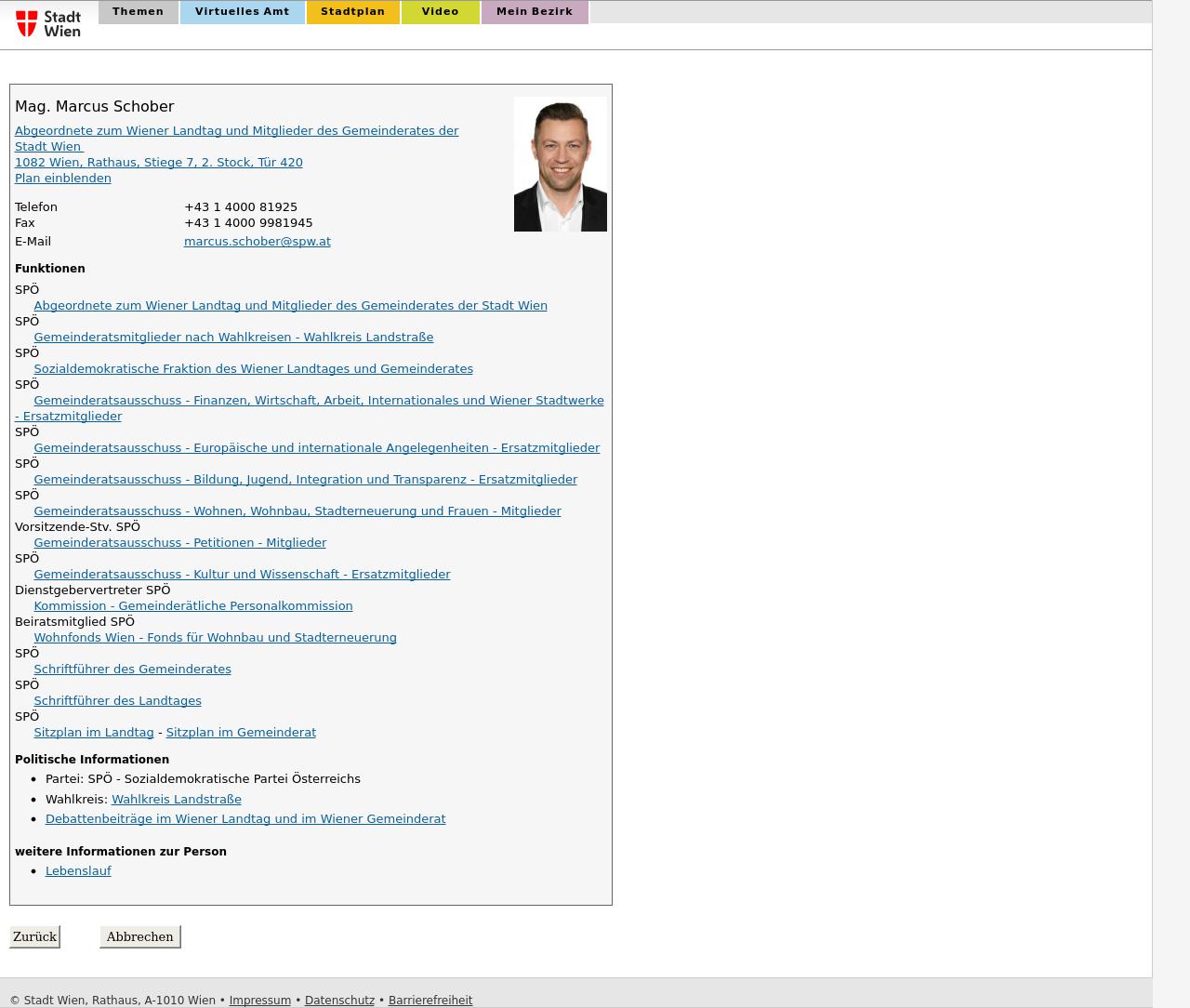Click the Abbrechen button
This screenshot has height=1008, width=1190.
coord(139,936)
